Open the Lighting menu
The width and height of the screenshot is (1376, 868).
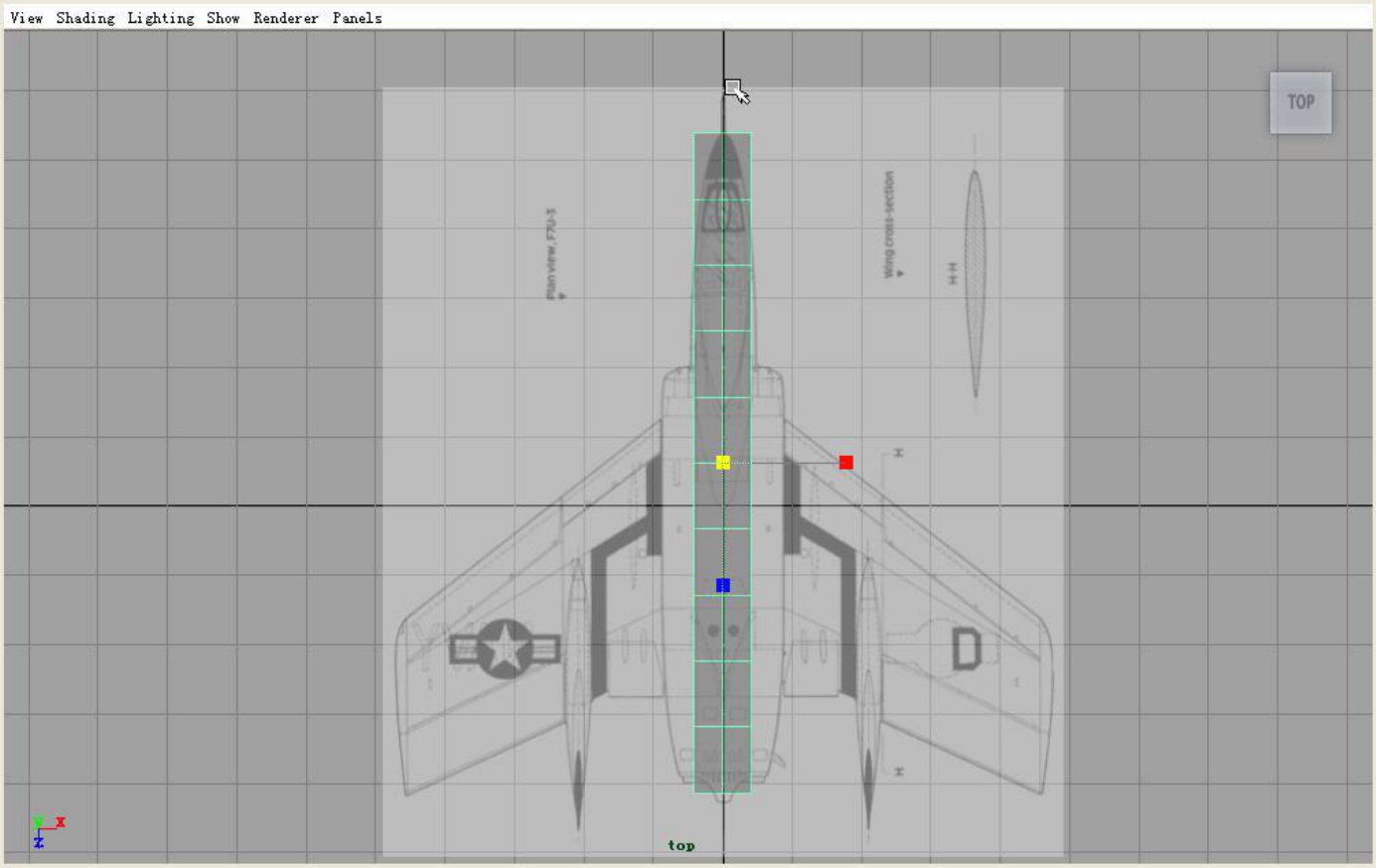[161, 18]
